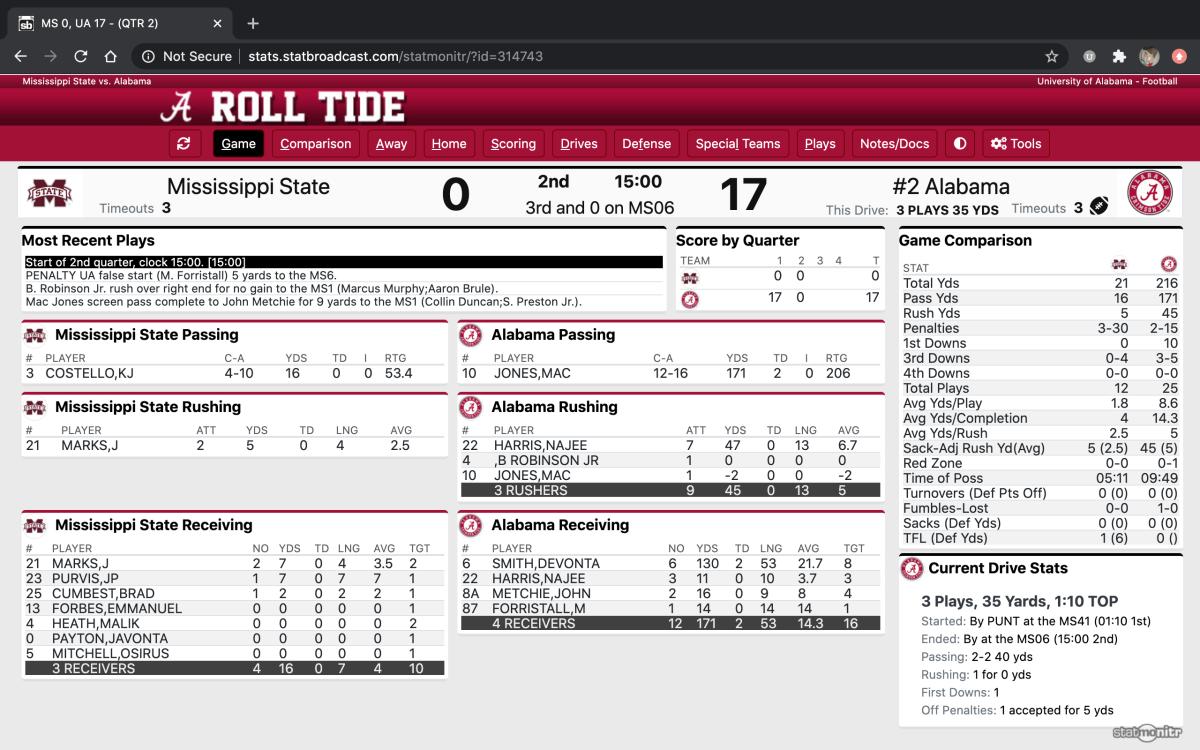Click CUMBEST,BRAD in Mississippi State Receiving
The height and width of the screenshot is (750, 1200).
[x=103, y=593]
